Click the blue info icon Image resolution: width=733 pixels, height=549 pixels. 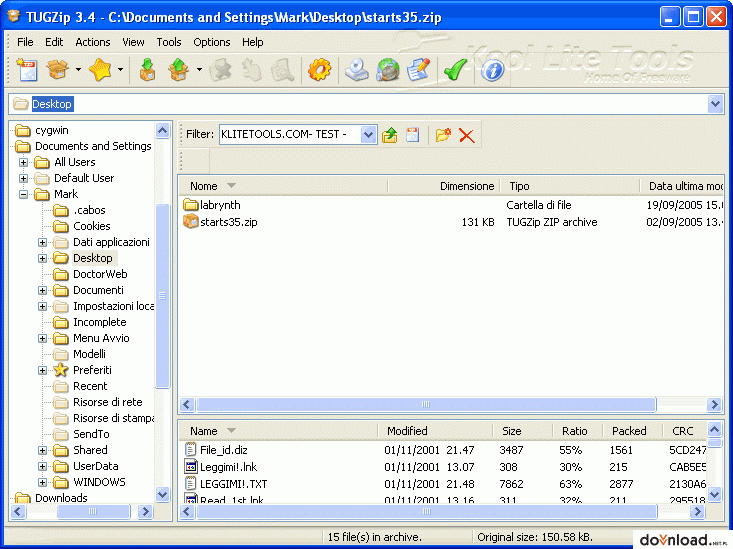point(492,71)
